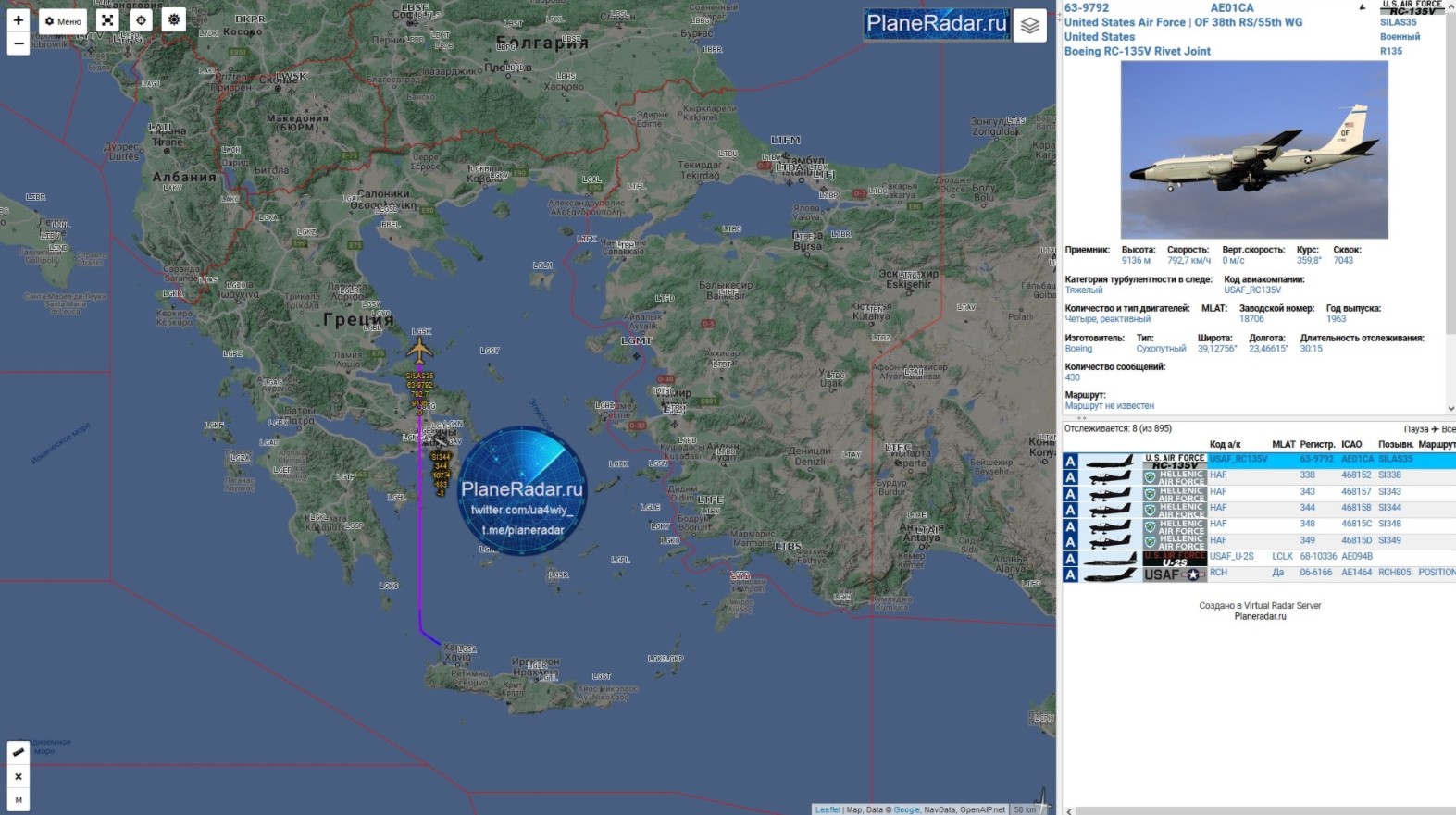Screen dimensions: 1456x815
Task: Sort list by MLAT column
Action: click(1284, 445)
